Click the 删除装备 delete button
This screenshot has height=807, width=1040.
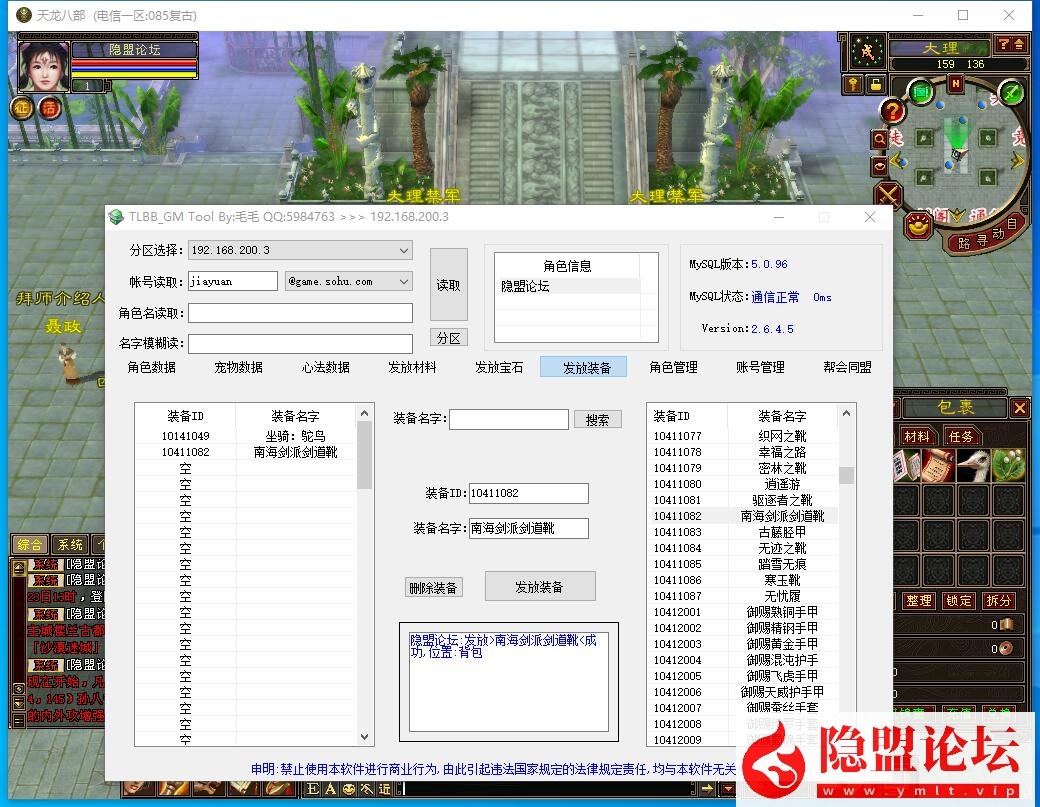[x=434, y=588]
